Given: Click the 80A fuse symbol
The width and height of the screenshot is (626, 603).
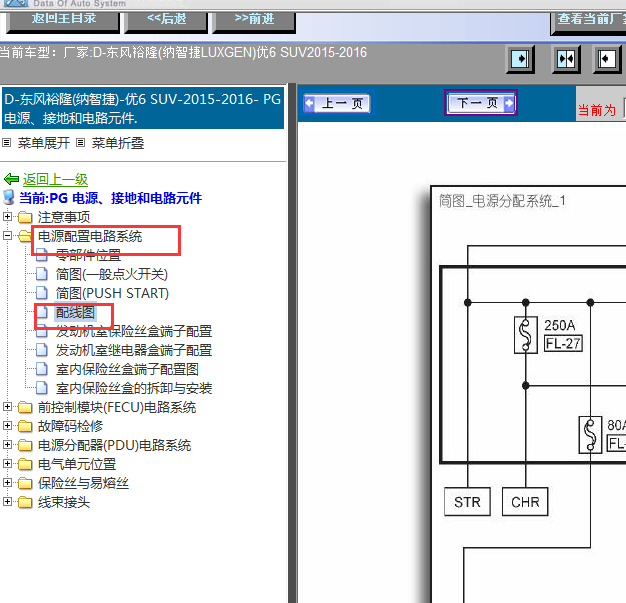Looking at the screenshot, I should [x=590, y=434].
